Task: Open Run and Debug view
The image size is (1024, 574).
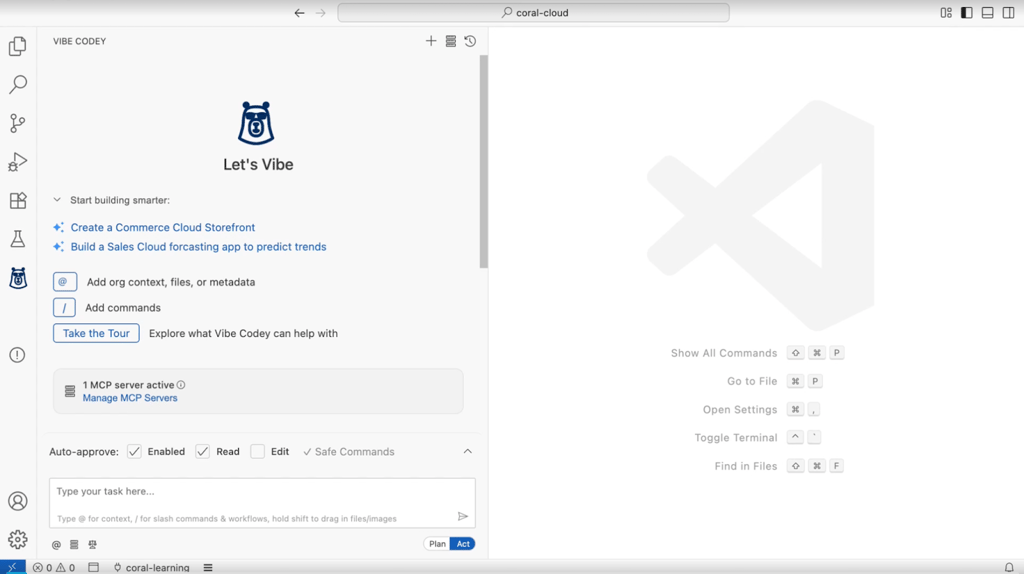Action: tap(18, 162)
